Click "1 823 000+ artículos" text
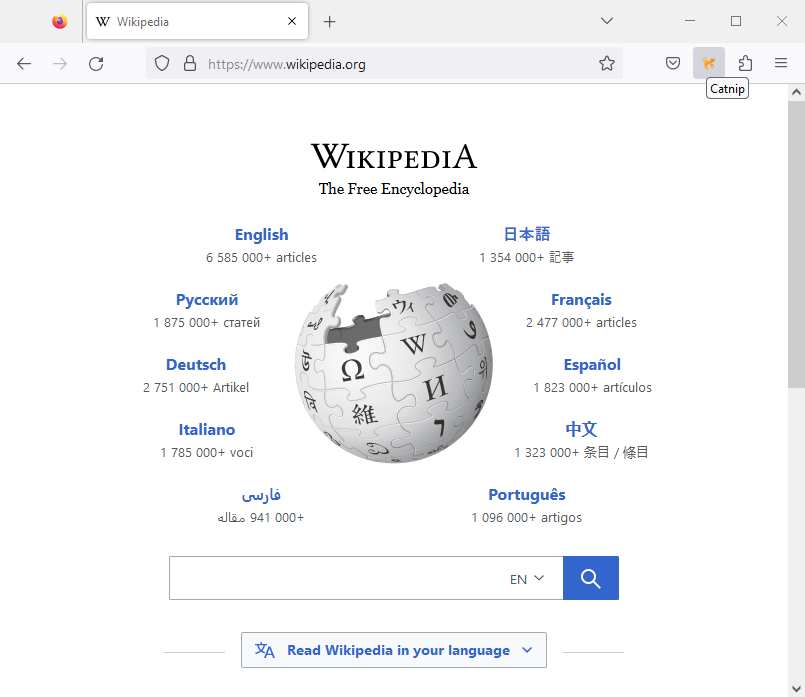Screen dimensions: 805x697 tap(592, 388)
